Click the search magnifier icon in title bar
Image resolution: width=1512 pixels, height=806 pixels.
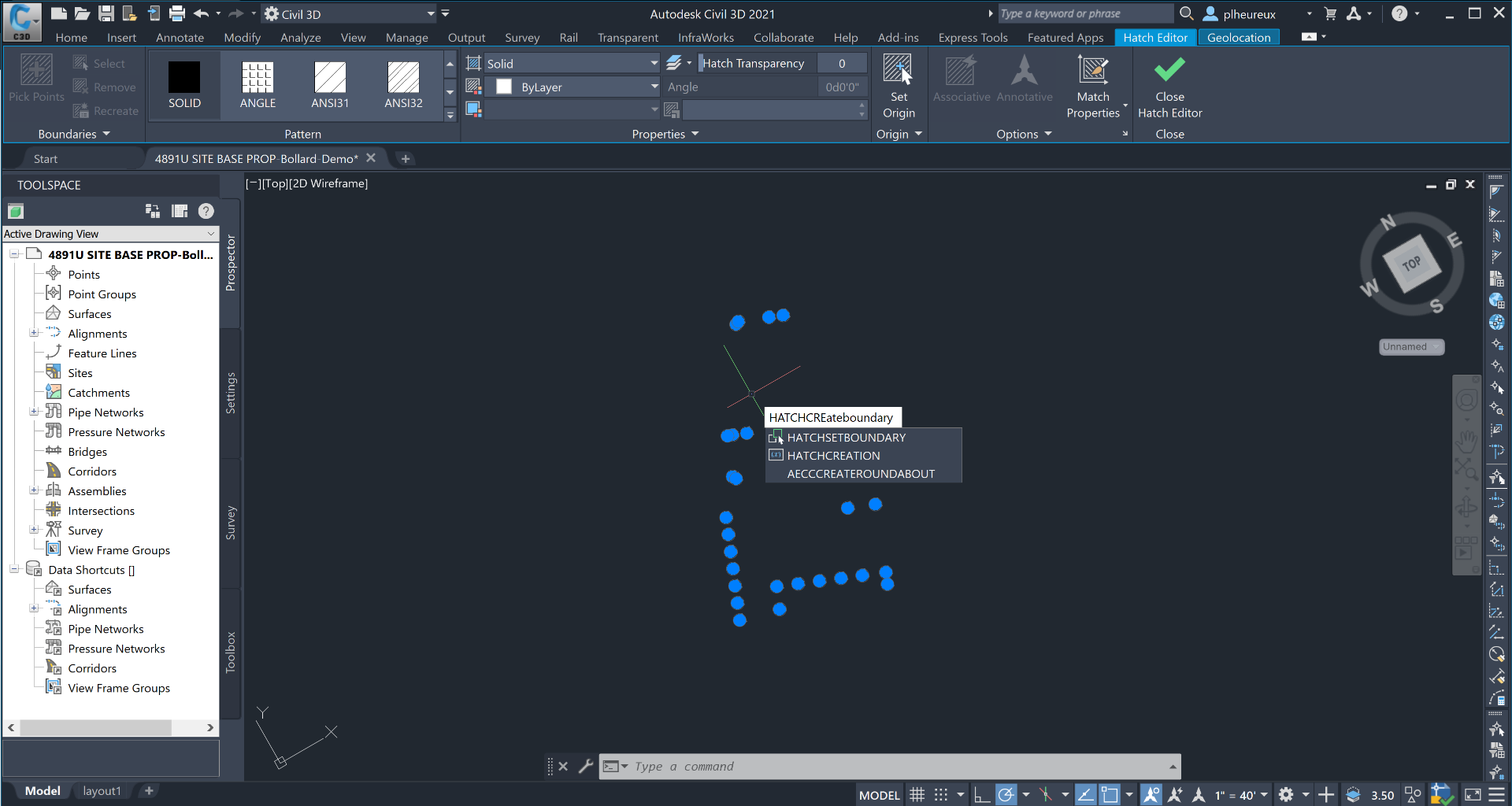[x=1187, y=13]
